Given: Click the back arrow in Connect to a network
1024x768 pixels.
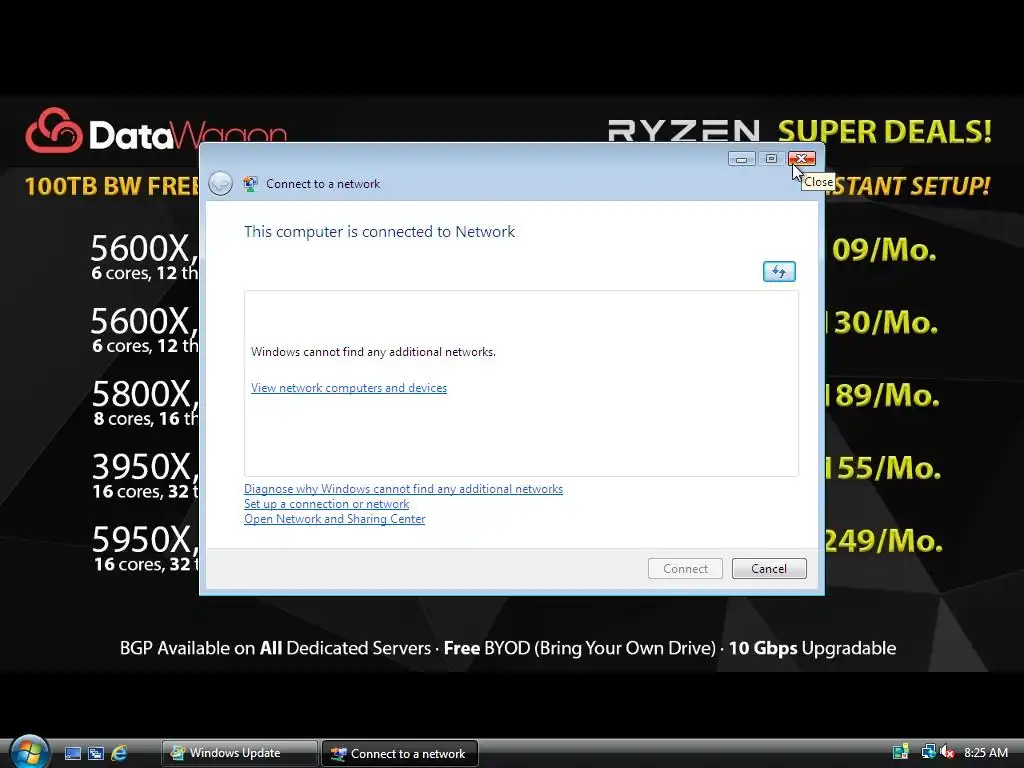Looking at the screenshot, I should pos(220,184).
